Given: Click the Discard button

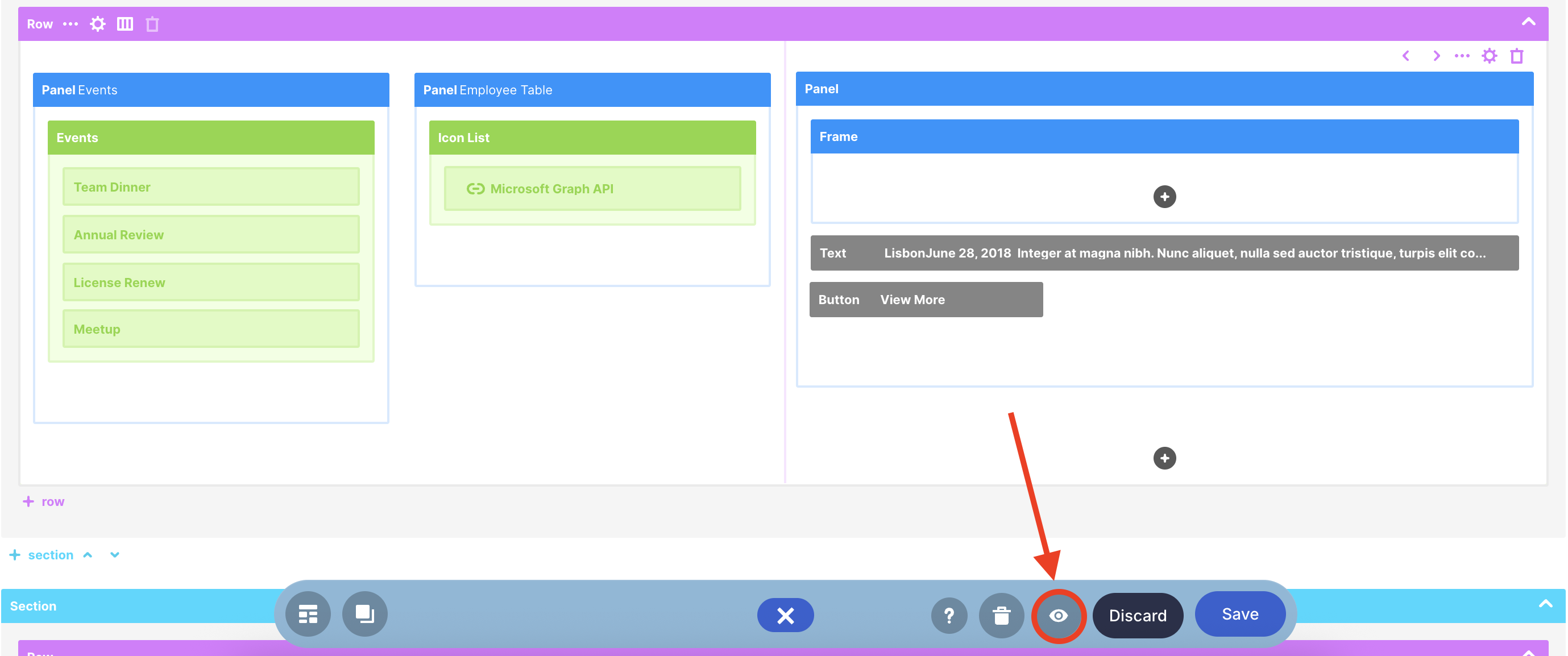Looking at the screenshot, I should pos(1137,616).
